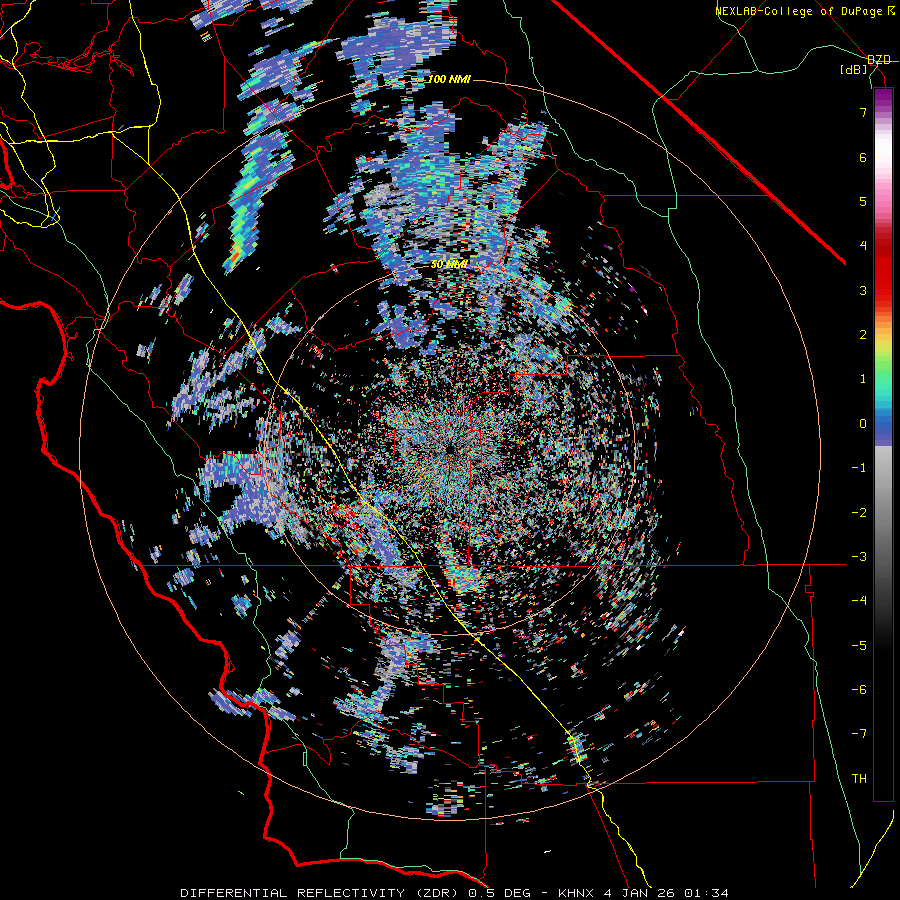Screen dimensions: 900x900
Task: Click the -7 value on the ZDR scale
Action: (859, 734)
